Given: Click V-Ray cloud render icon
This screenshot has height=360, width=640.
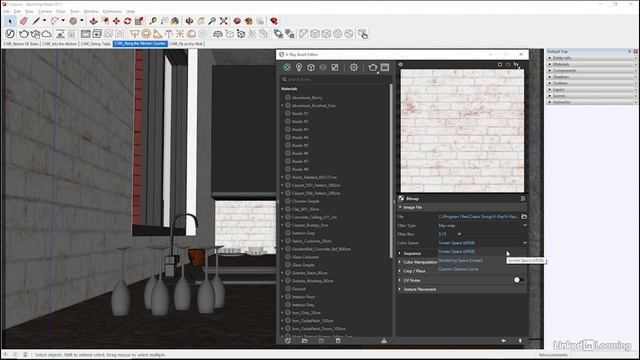Looking at the screenshot, I should (47, 34).
